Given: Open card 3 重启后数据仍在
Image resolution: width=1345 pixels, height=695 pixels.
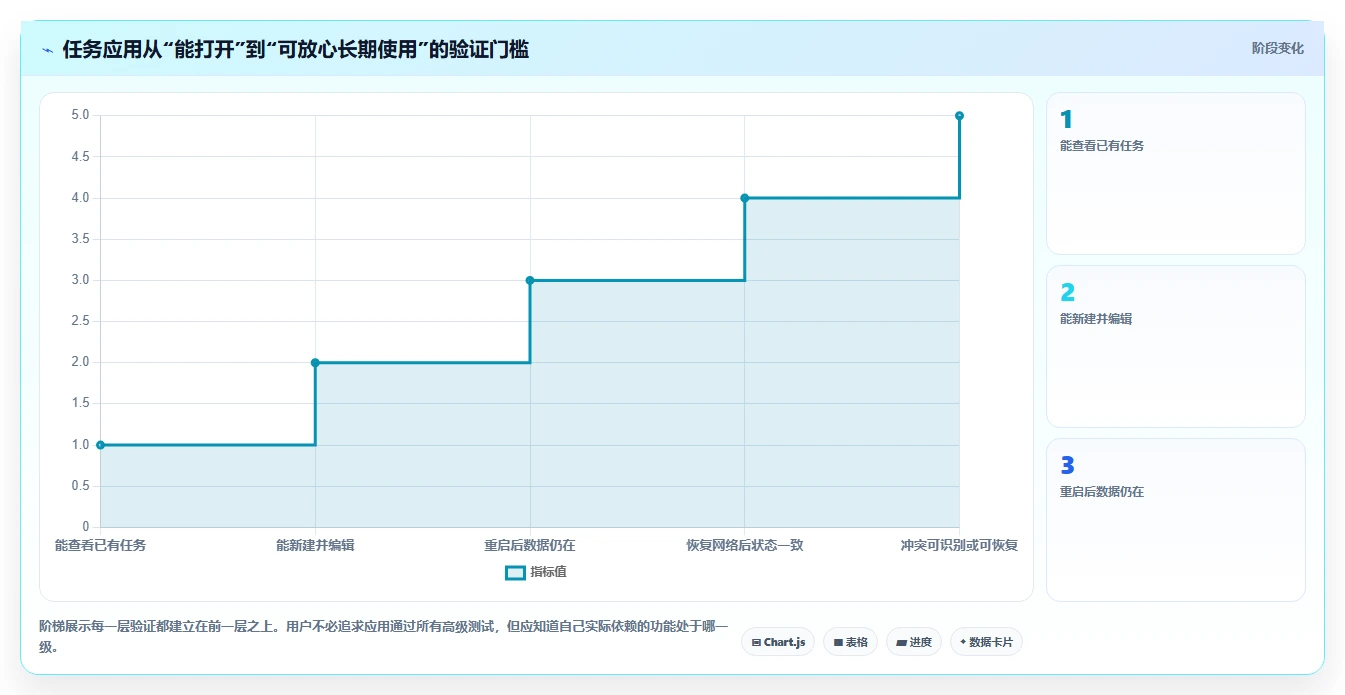Looking at the screenshot, I should 1175,520.
